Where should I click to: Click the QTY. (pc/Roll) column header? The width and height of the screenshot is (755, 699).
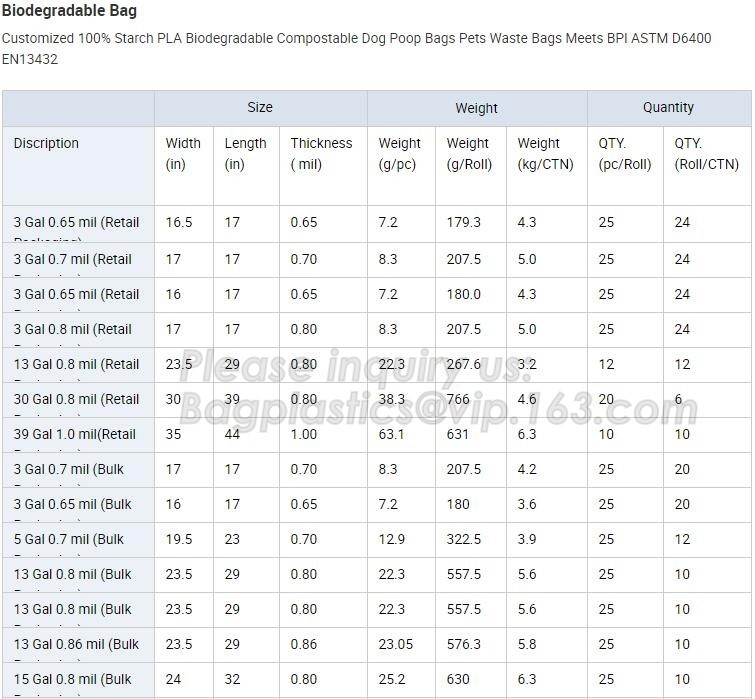(625, 154)
